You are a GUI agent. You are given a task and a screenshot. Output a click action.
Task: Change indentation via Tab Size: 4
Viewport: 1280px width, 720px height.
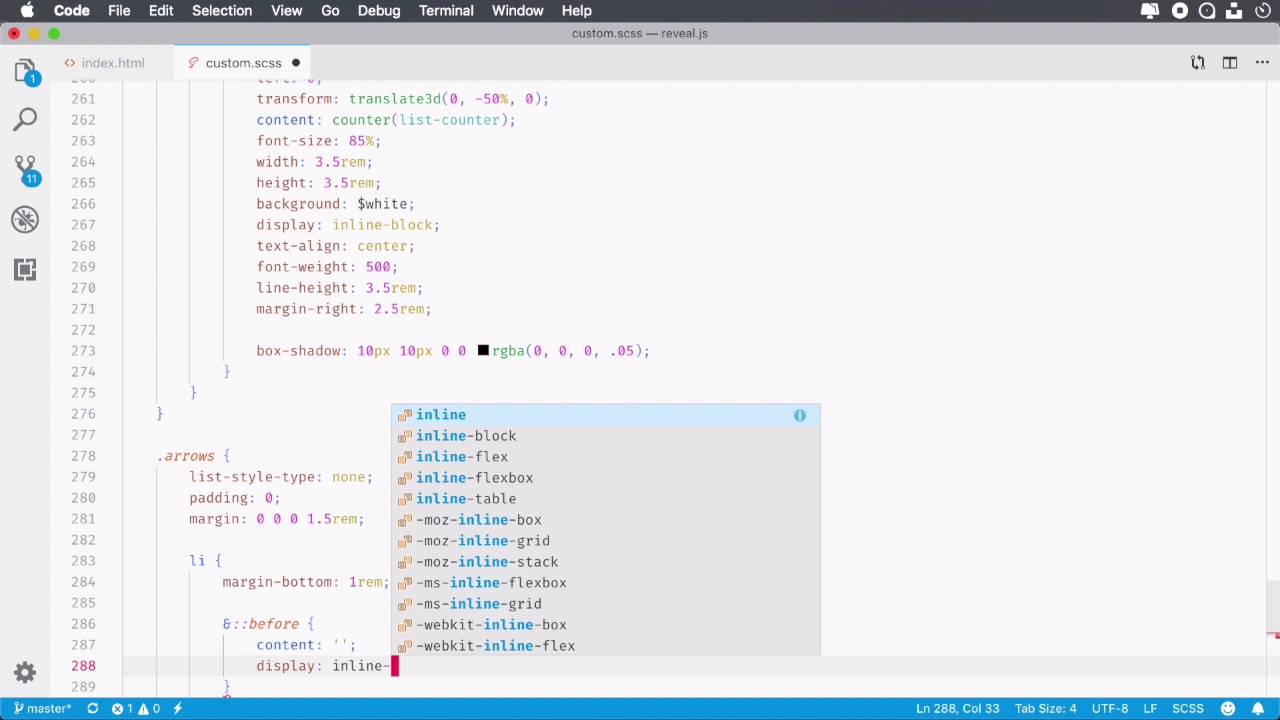pyautogui.click(x=1045, y=708)
